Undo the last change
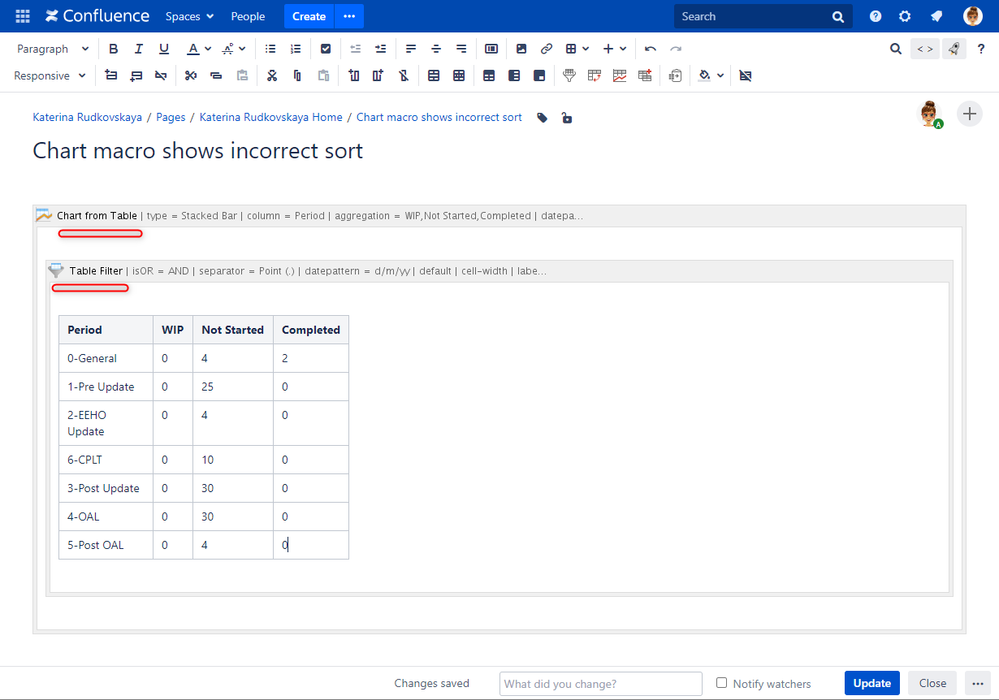The image size is (999, 700). point(650,49)
